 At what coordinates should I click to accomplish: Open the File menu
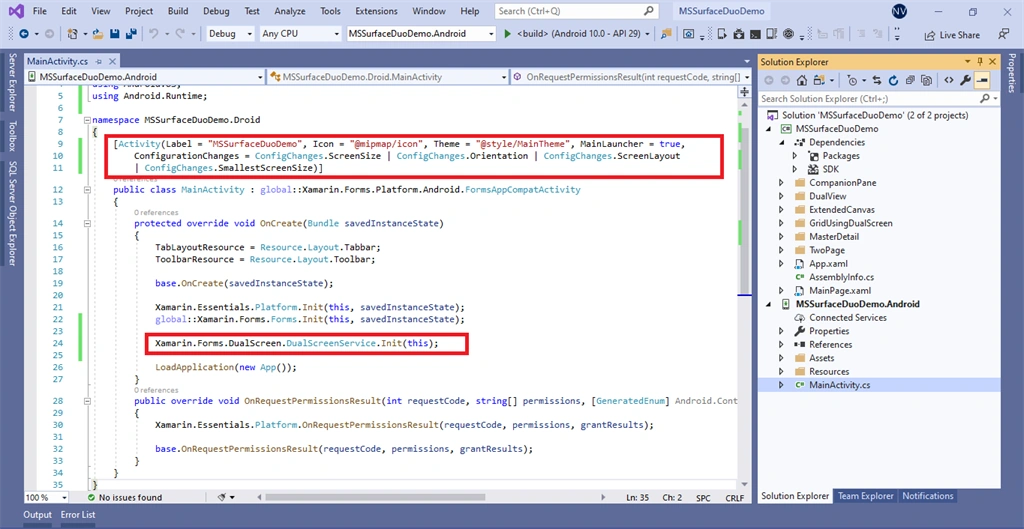point(39,11)
